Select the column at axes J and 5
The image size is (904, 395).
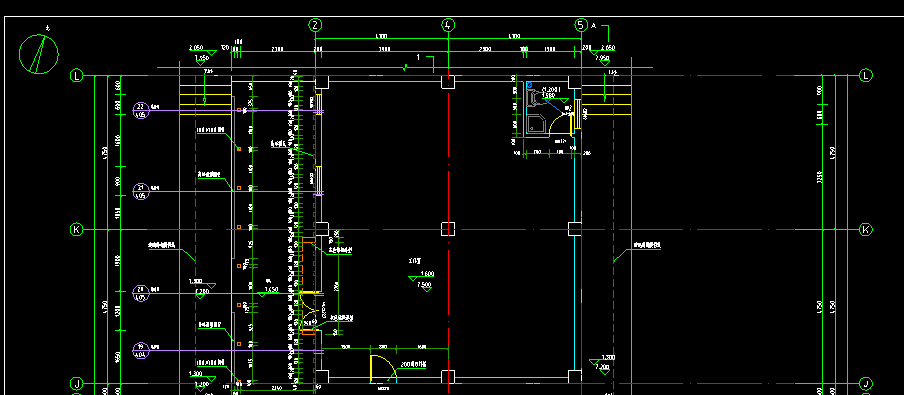[575, 377]
